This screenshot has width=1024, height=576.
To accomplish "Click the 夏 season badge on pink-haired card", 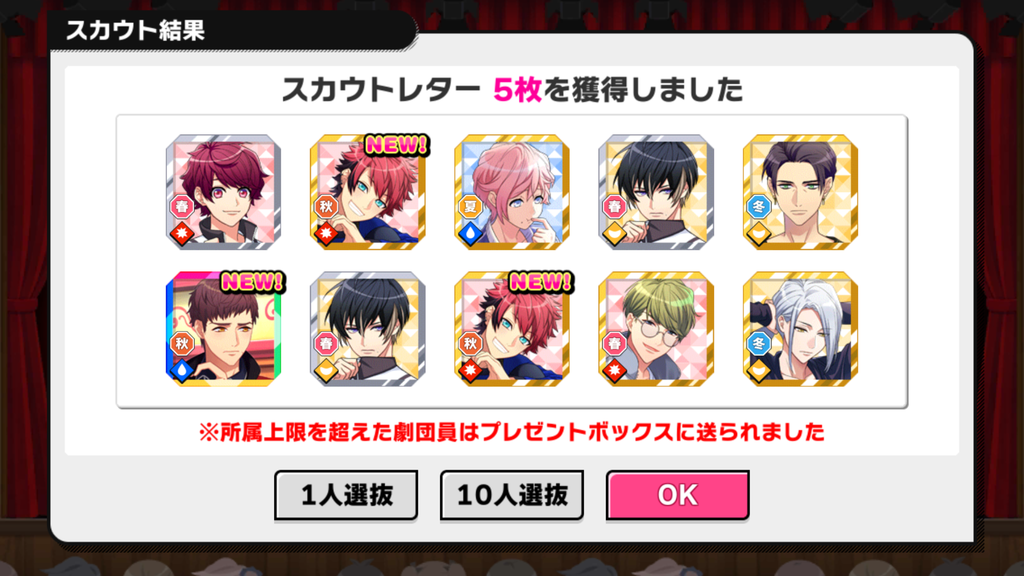I will (470, 207).
